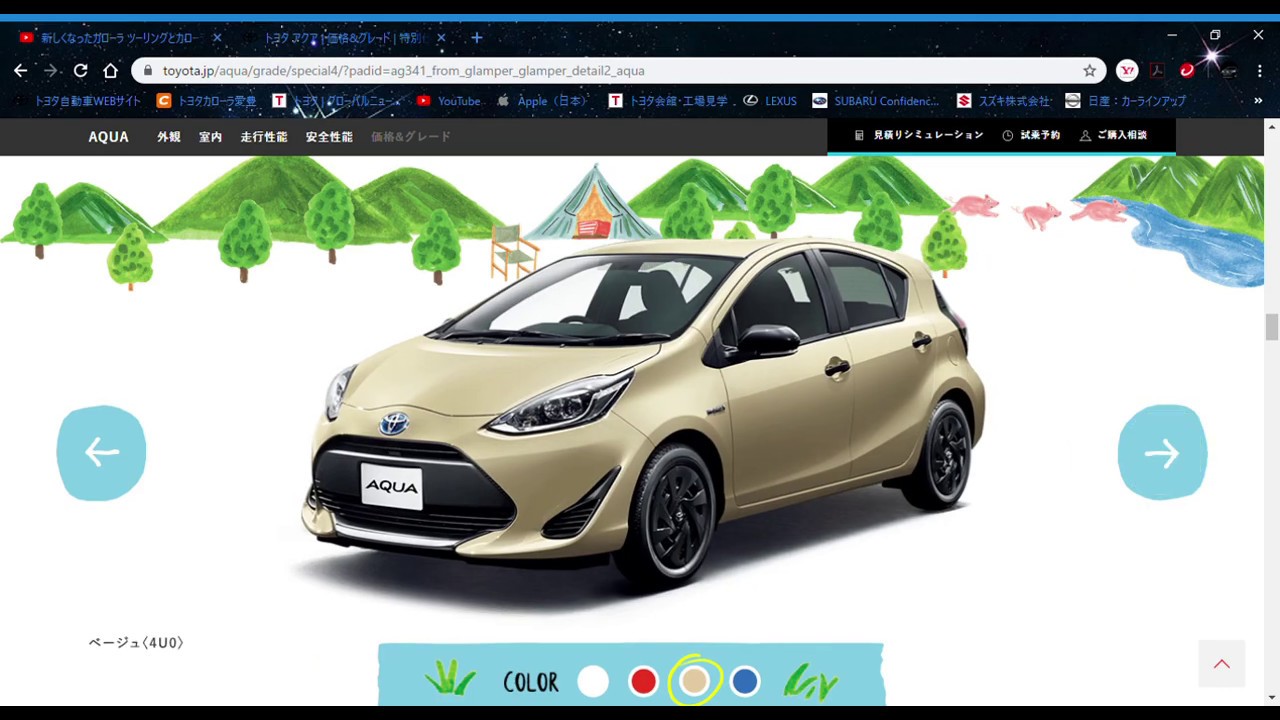Open ご購入相談 purchase consultation

(1113, 135)
